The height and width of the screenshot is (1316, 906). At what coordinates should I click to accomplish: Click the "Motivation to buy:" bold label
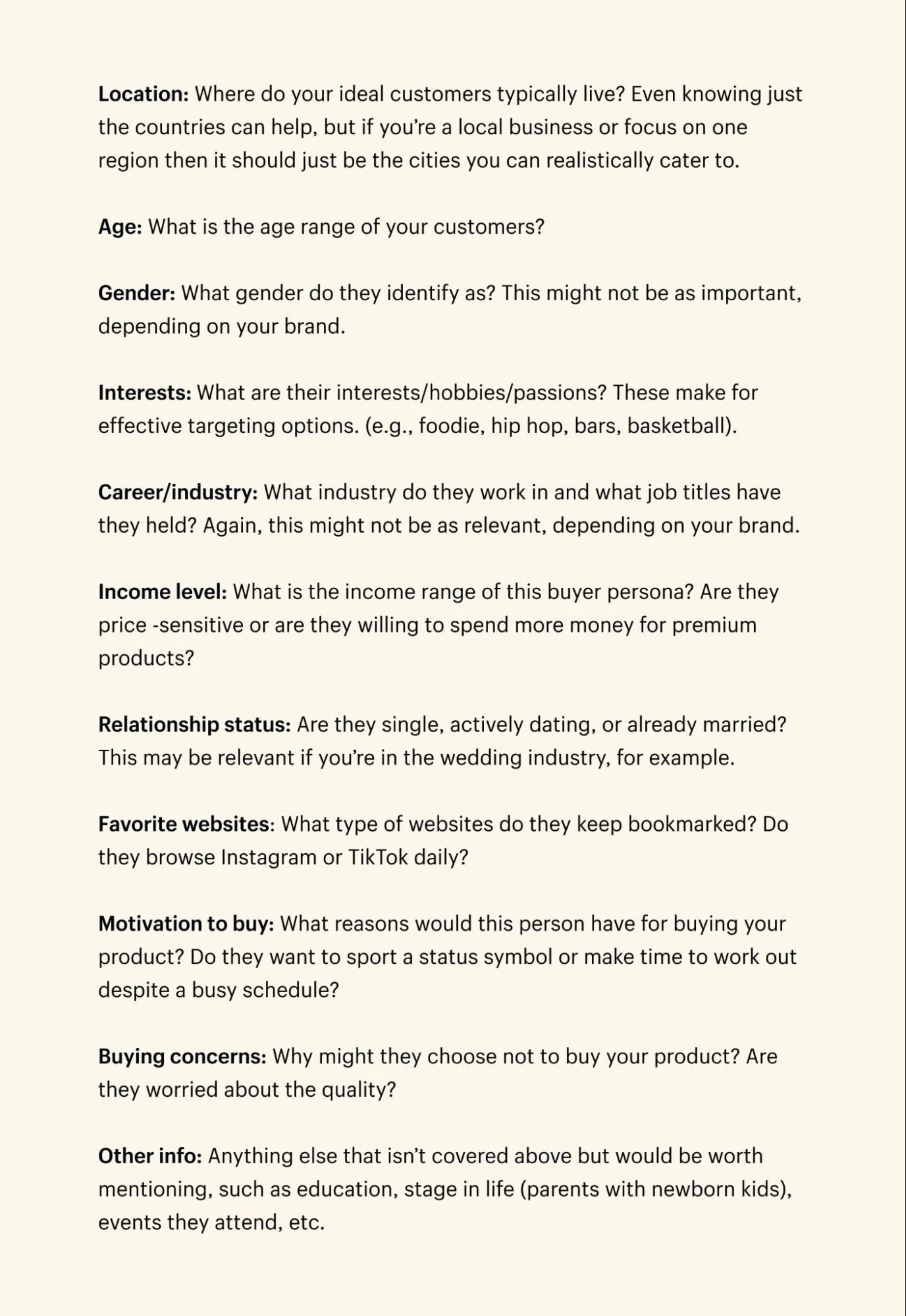pyautogui.click(x=186, y=924)
